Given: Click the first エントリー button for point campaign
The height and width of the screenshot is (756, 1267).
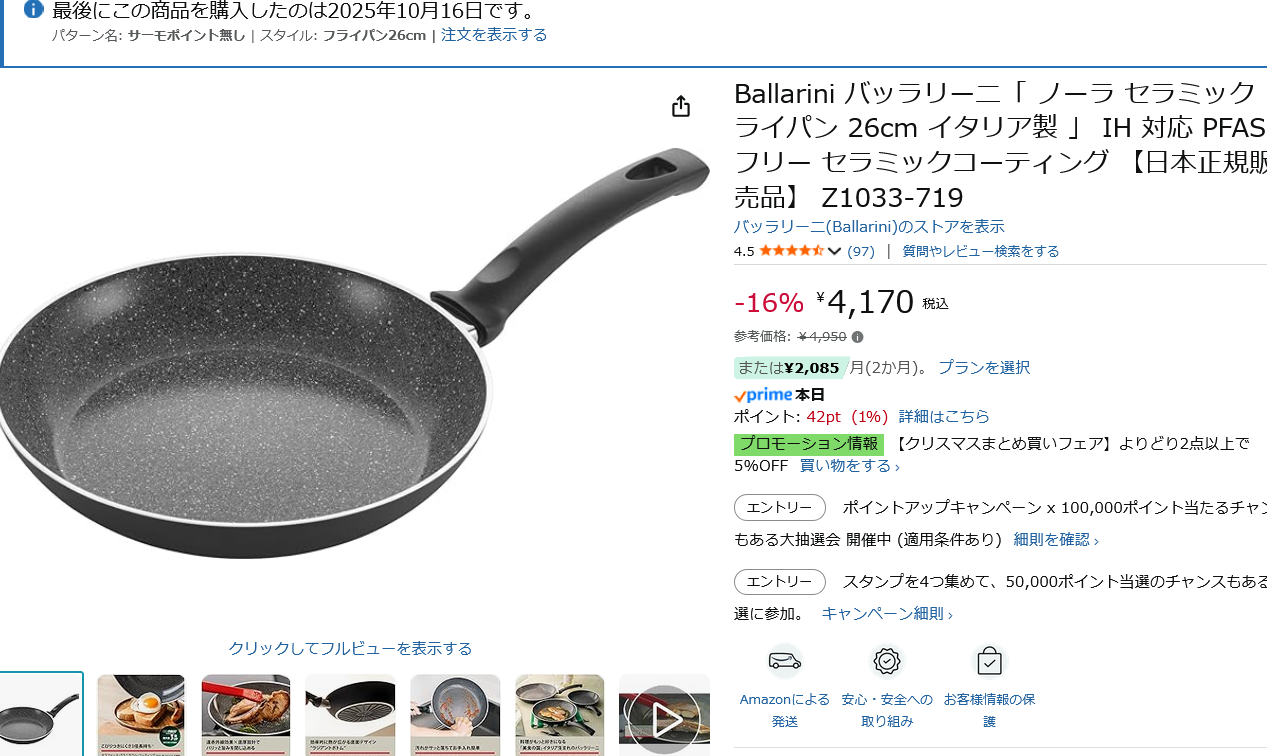Looking at the screenshot, I should tap(780, 507).
